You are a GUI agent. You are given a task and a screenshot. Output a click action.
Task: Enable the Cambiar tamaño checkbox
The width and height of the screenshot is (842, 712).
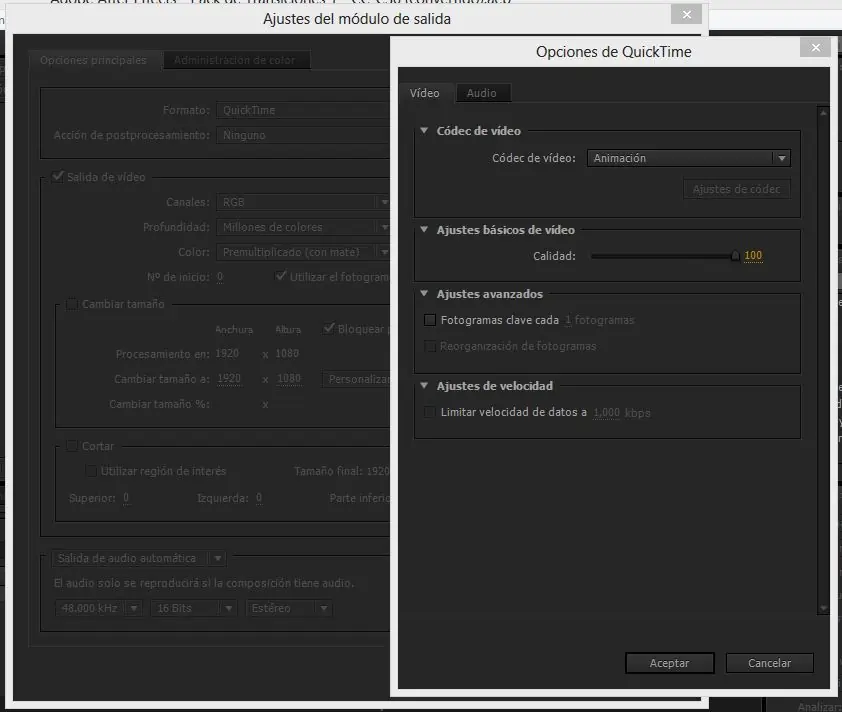click(x=71, y=304)
